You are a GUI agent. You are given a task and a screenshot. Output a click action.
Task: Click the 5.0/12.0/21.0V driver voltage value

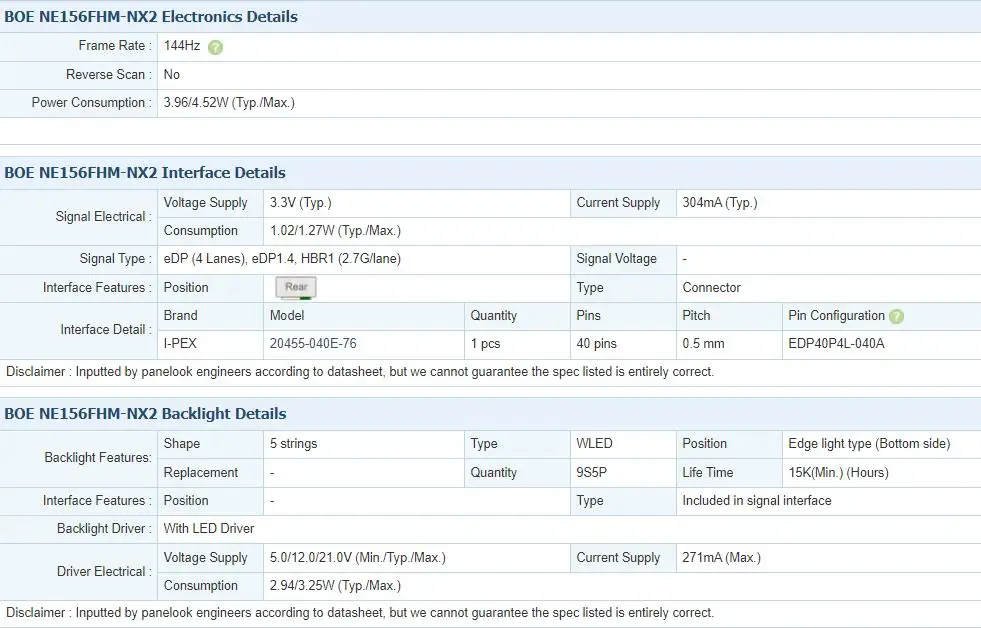point(357,557)
